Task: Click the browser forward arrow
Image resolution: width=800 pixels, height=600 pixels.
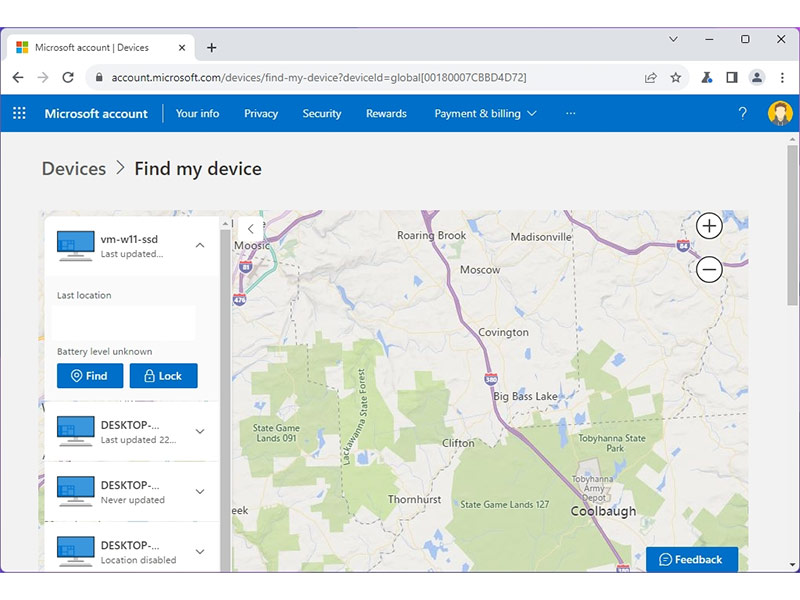Action: 43,78
